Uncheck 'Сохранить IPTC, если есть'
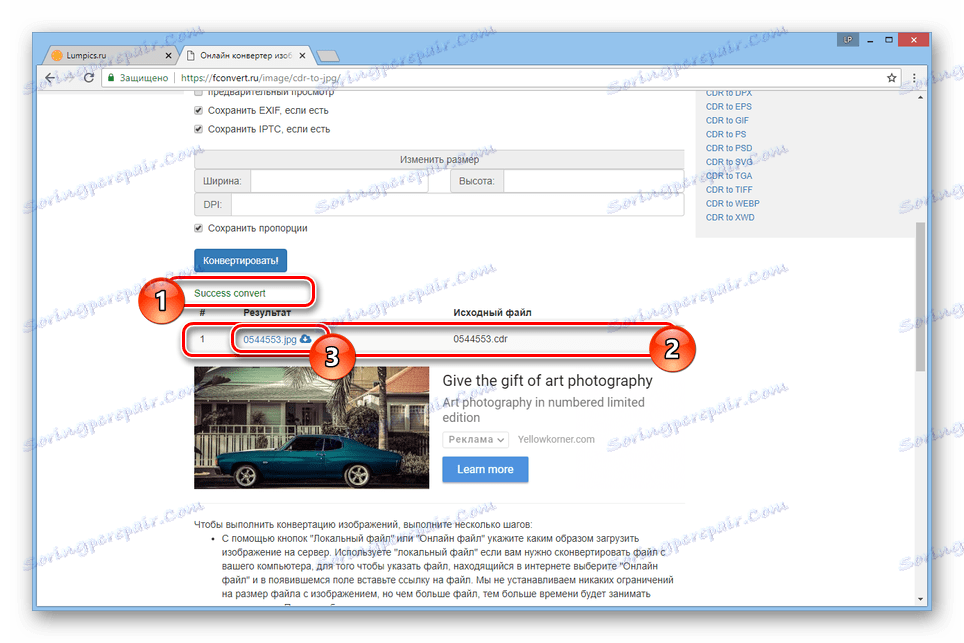964x643 pixels. tap(197, 126)
